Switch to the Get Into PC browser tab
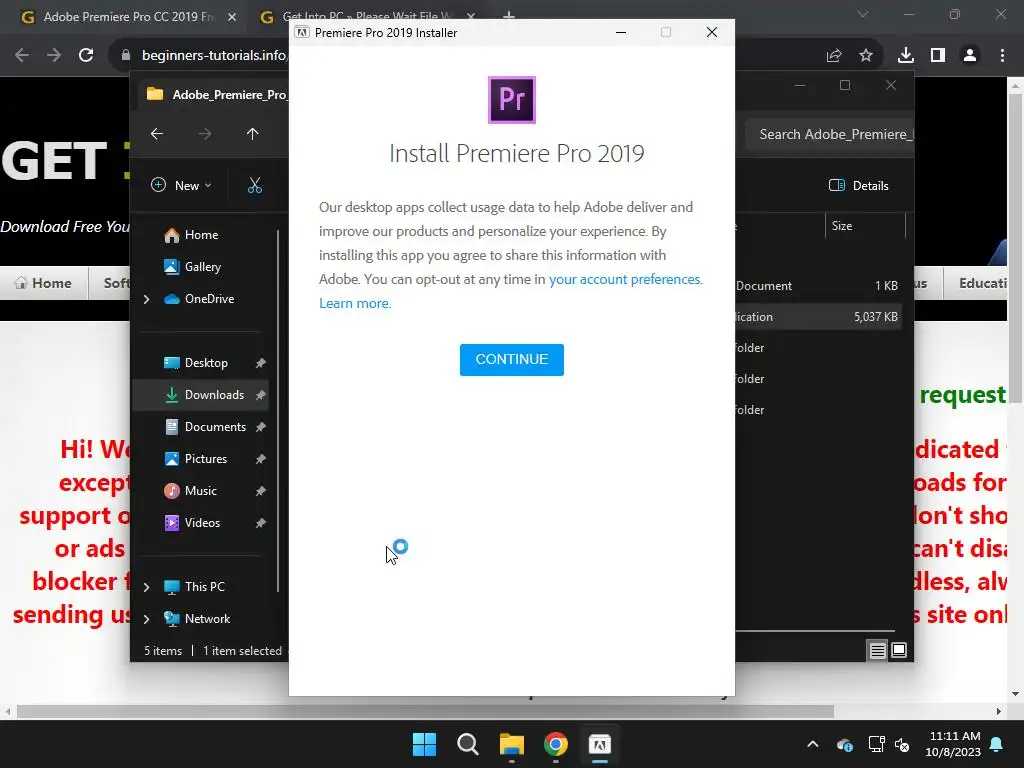 (x=366, y=17)
